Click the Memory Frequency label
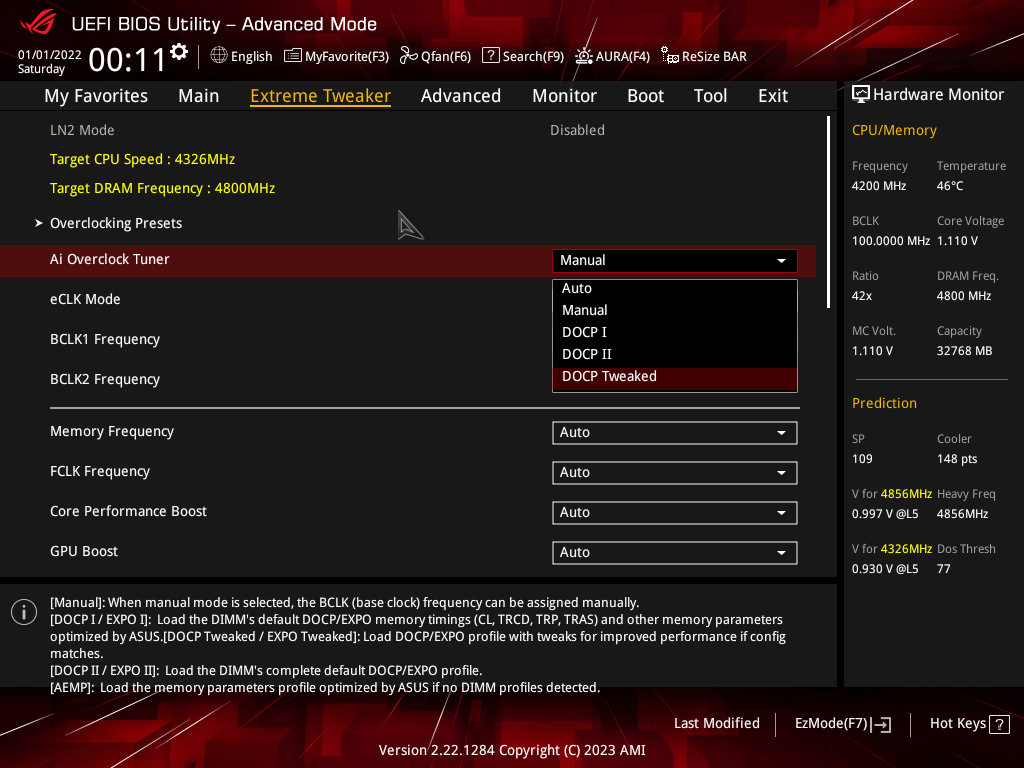This screenshot has width=1024, height=768. [x=112, y=432]
